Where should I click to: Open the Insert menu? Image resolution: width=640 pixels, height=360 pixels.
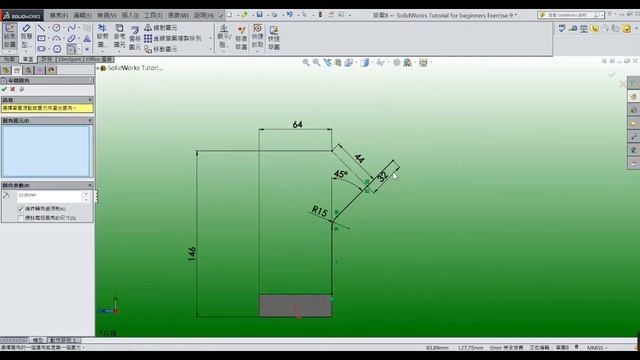pos(130,16)
